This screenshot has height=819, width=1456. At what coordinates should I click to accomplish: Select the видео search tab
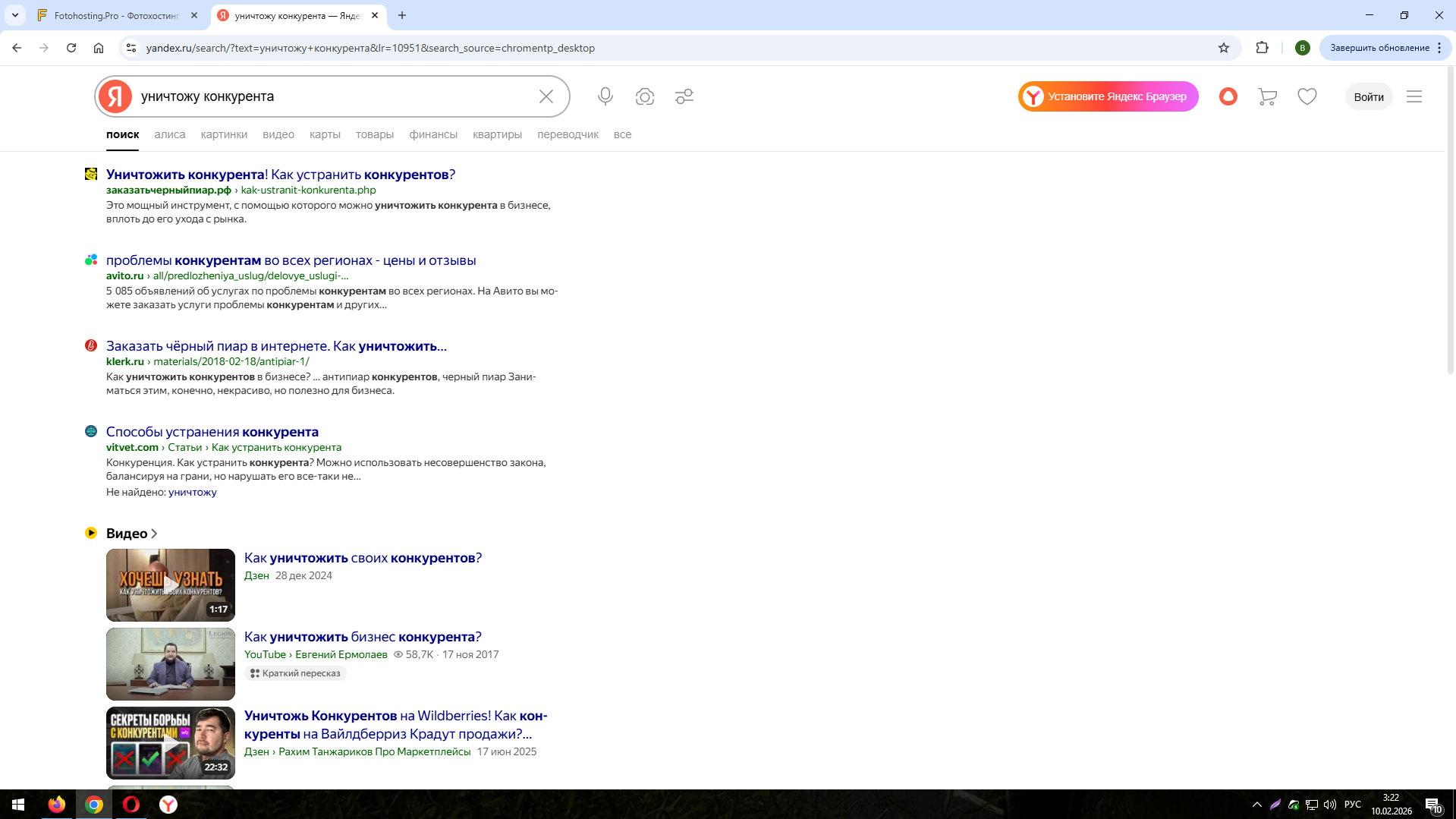pyautogui.click(x=278, y=134)
